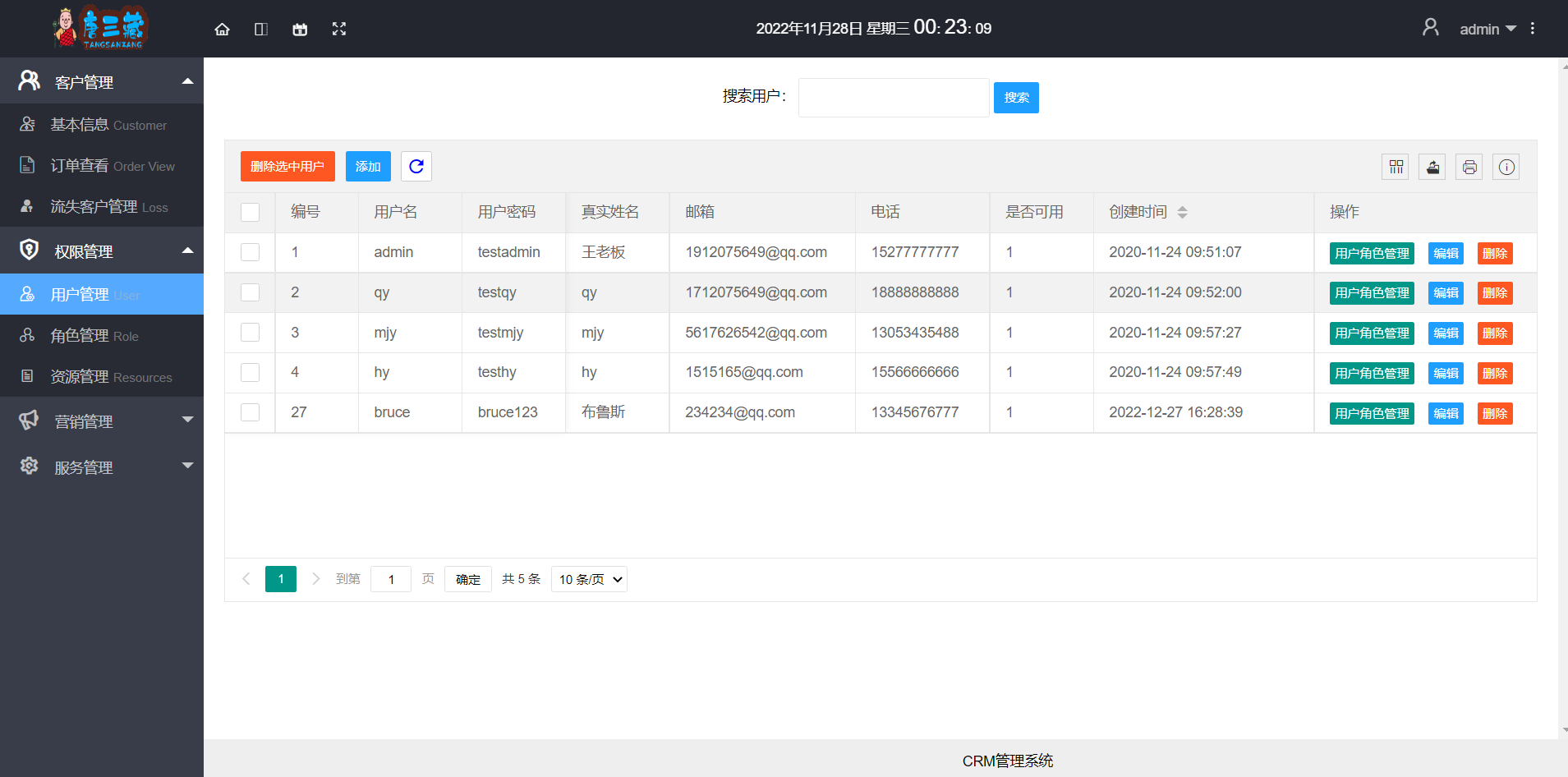1568x777 pixels.
Task: Click 删除 for user qy
Action: pyautogui.click(x=1495, y=293)
